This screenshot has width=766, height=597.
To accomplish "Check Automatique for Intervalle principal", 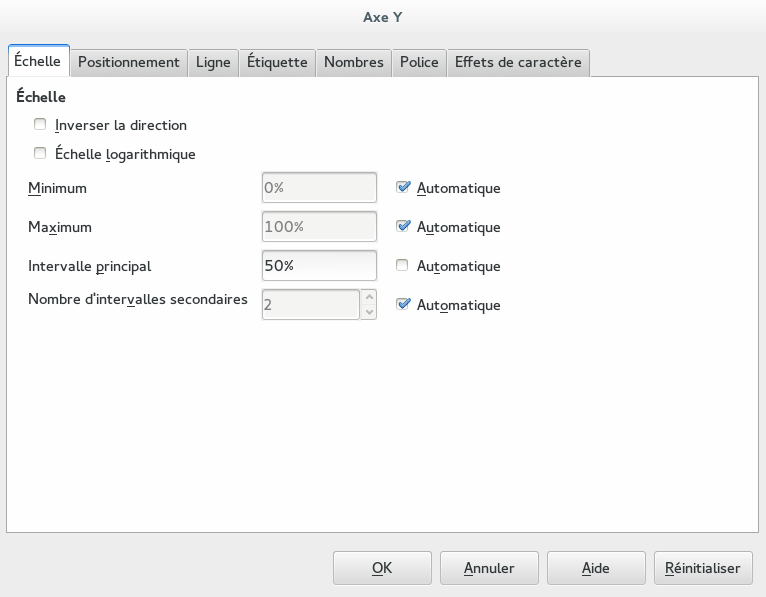I will coord(403,266).
